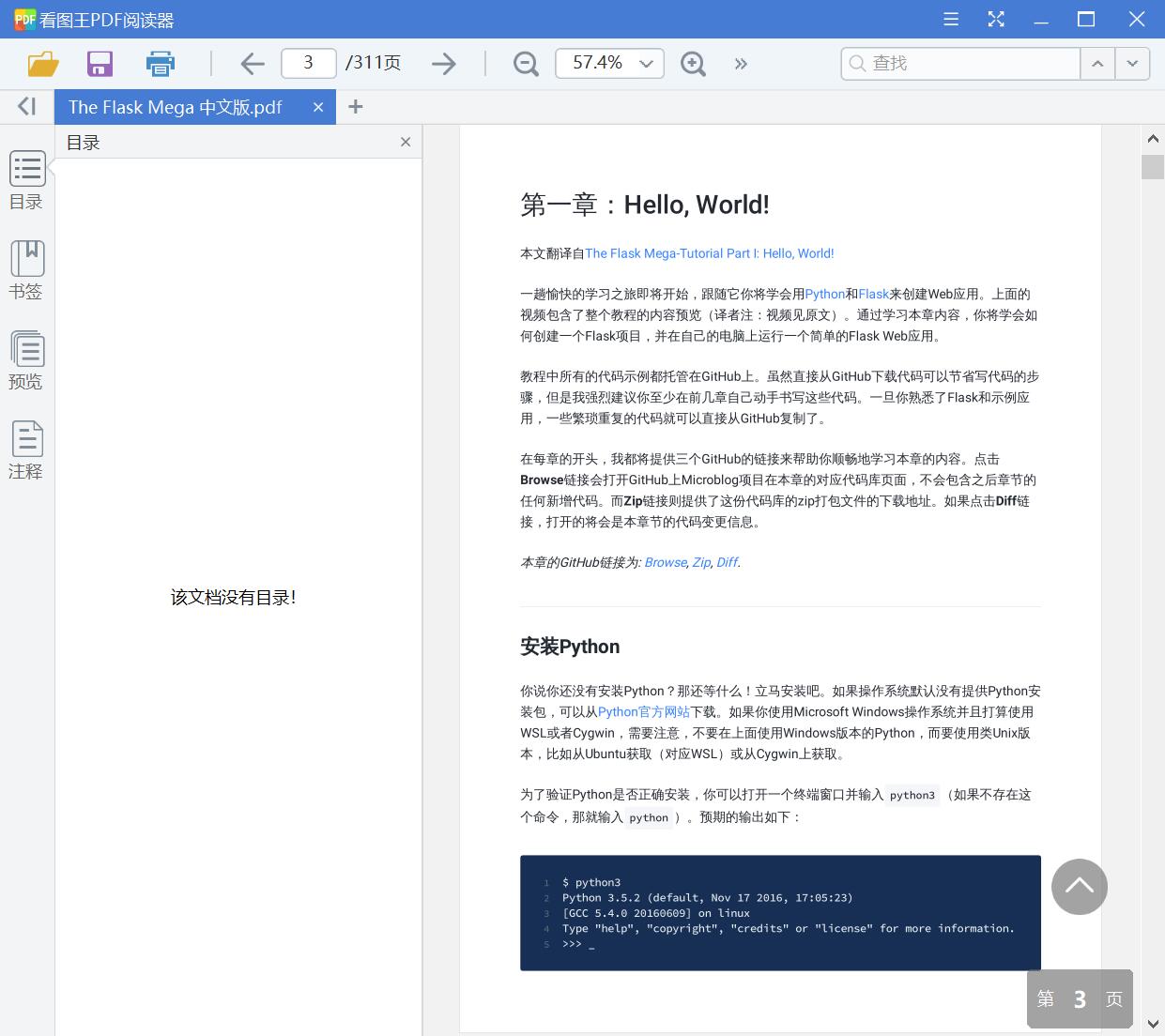Open a PDF file using the folder icon
Viewport: 1165px width, 1036px height.
tap(41, 64)
